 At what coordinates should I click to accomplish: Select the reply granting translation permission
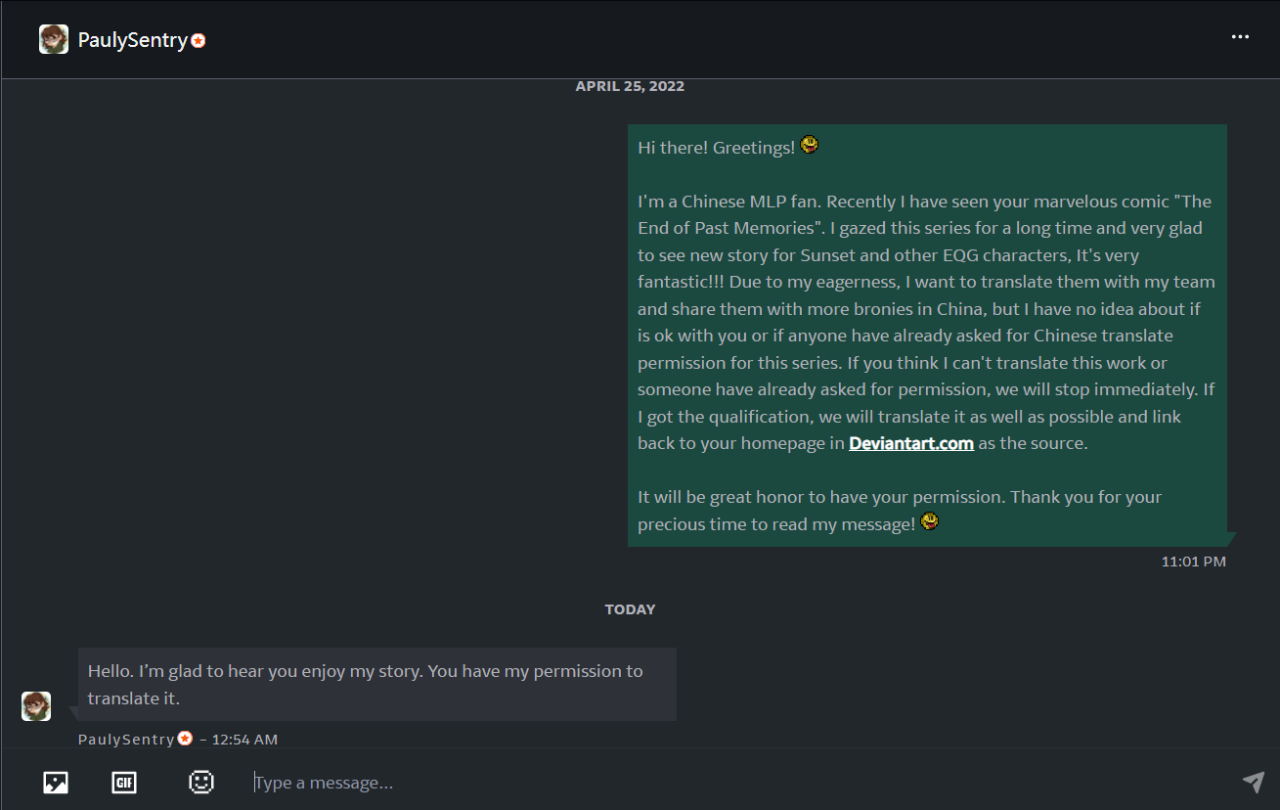point(377,684)
